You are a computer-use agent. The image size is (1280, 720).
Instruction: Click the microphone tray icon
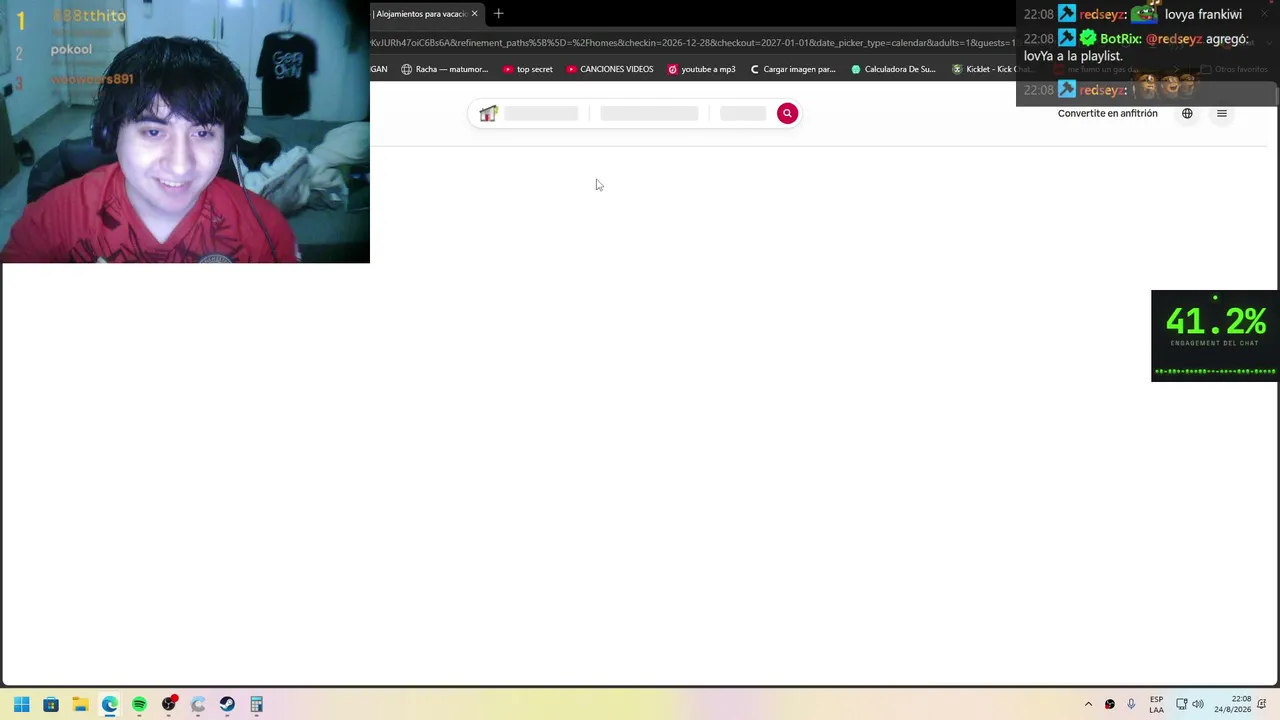[x=1131, y=705]
